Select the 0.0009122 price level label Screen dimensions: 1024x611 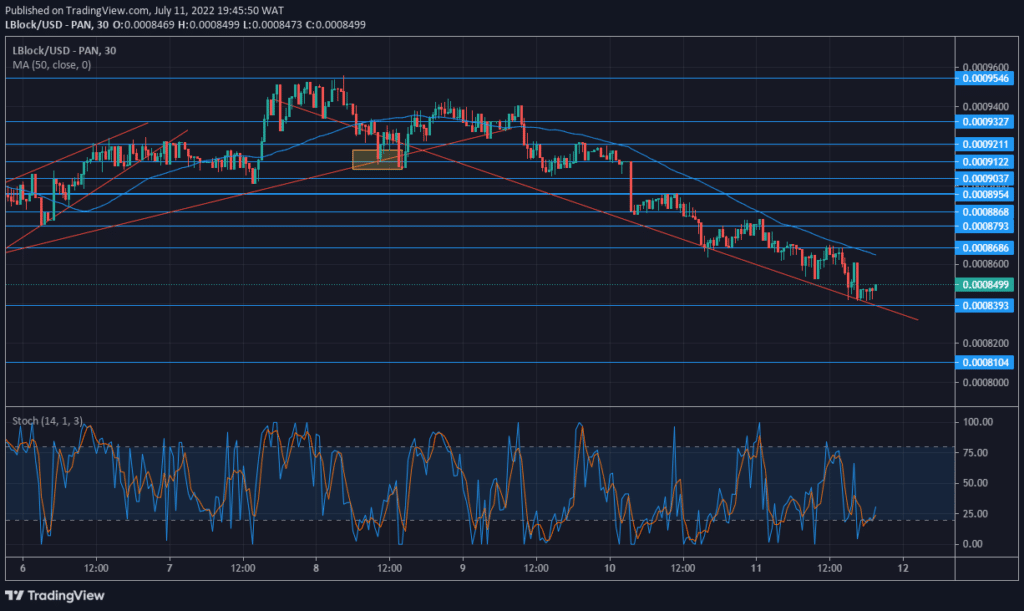(x=984, y=162)
